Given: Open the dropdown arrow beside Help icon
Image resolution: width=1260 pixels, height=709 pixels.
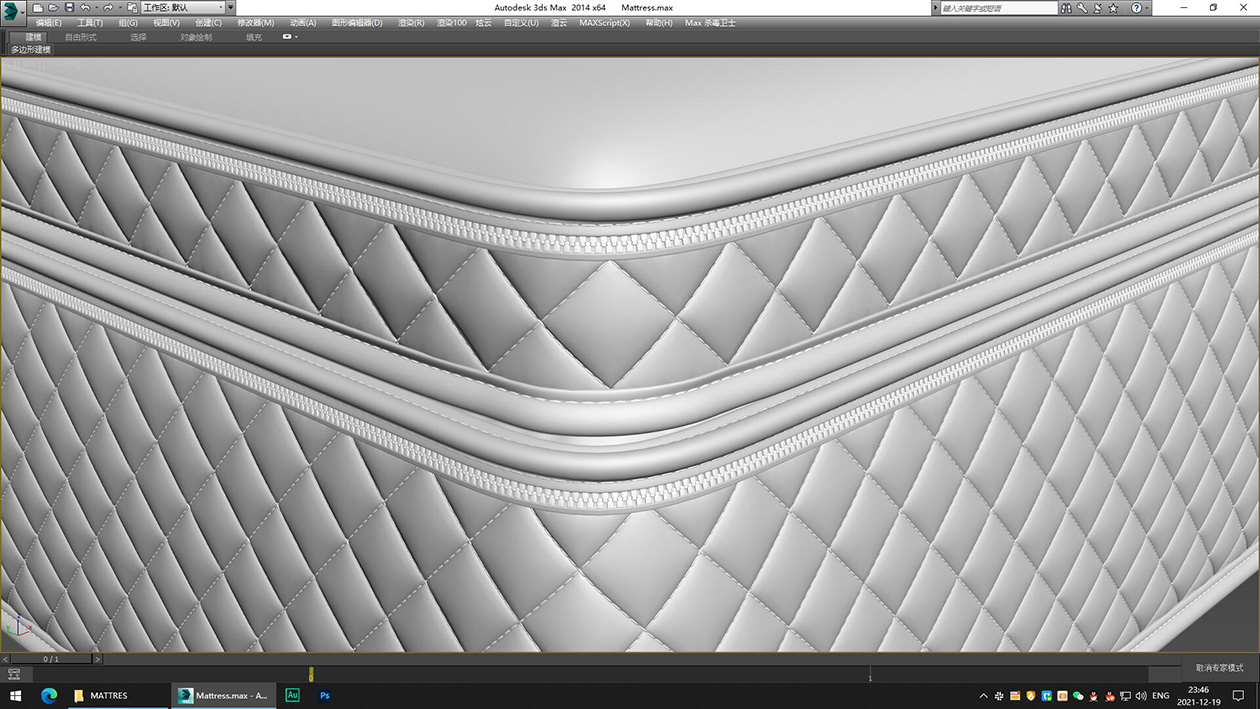Looking at the screenshot, I should click(1147, 8).
